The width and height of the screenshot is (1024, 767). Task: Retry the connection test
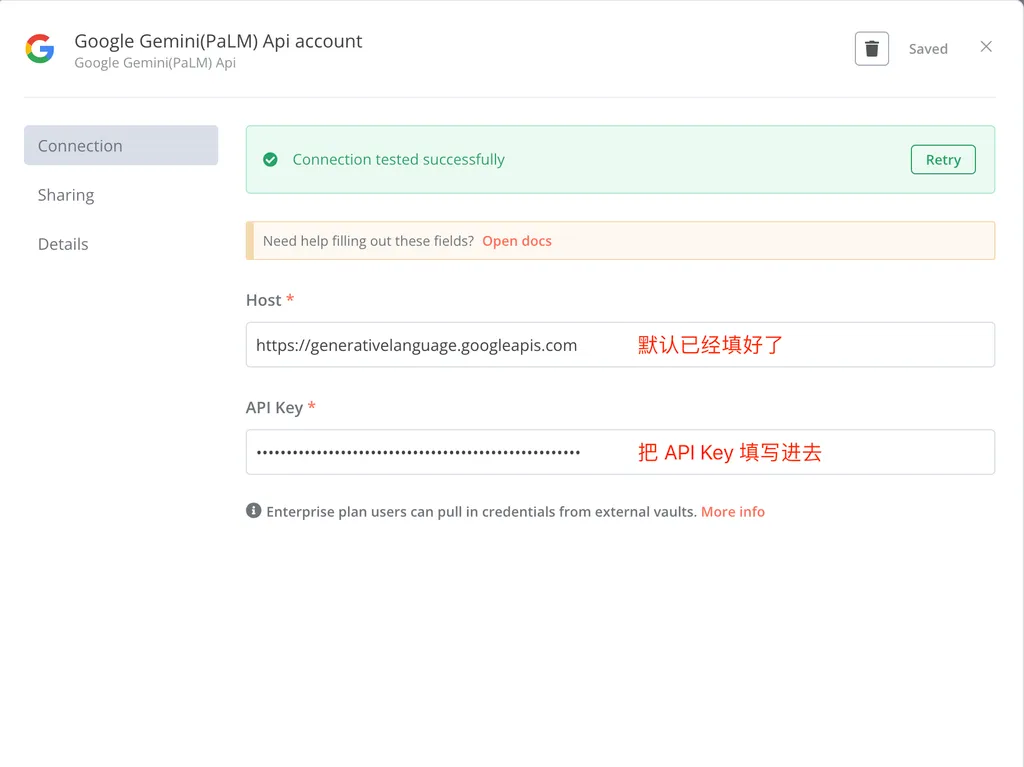[x=943, y=159]
